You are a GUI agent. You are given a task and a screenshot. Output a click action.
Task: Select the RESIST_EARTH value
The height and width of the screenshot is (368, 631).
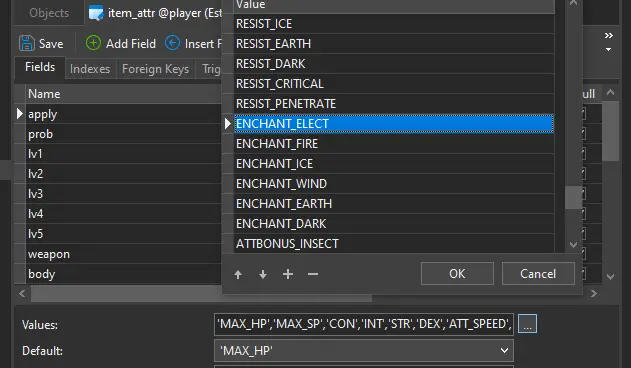click(x=394, y=43)
